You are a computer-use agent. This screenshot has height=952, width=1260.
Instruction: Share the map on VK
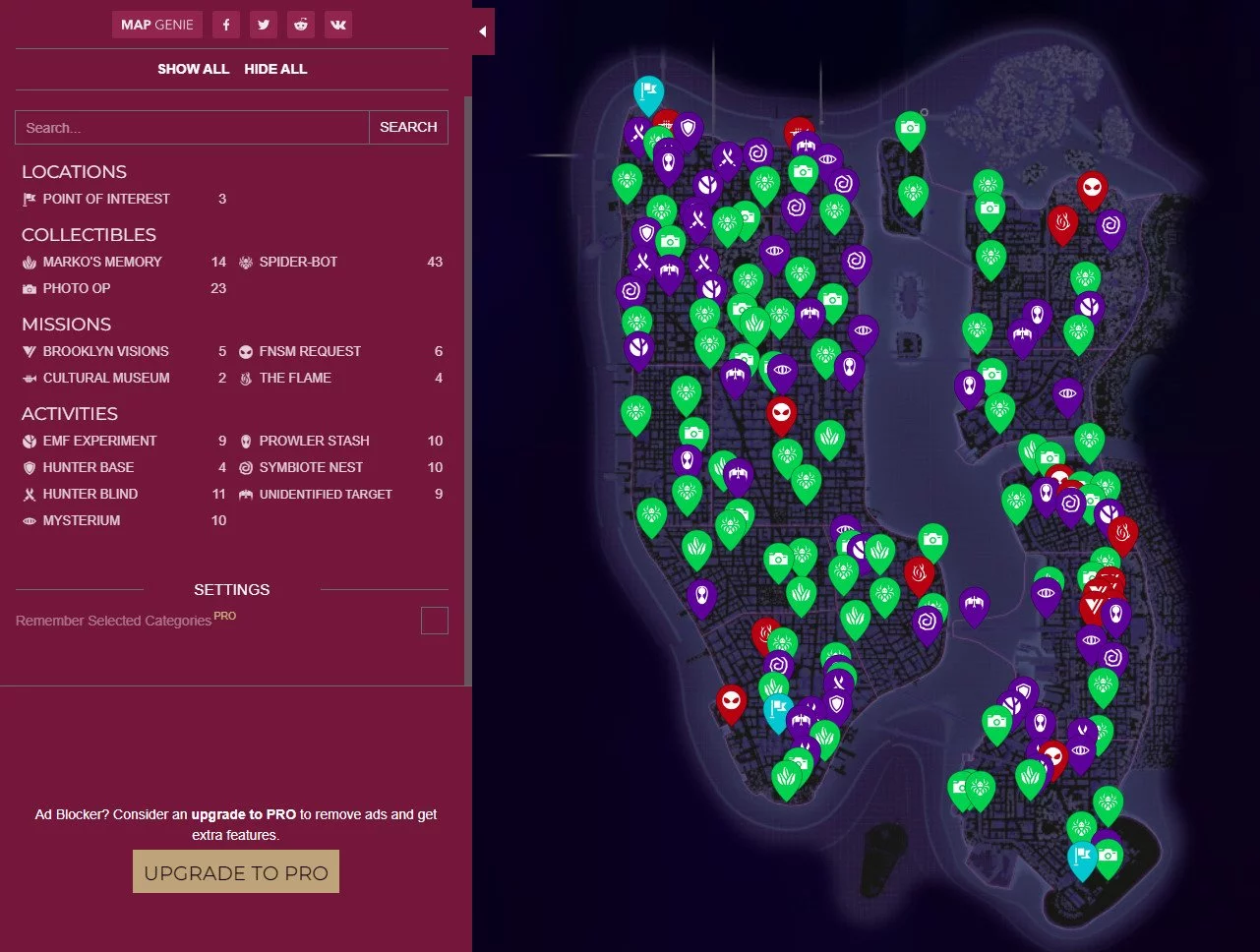coord(338,25)
